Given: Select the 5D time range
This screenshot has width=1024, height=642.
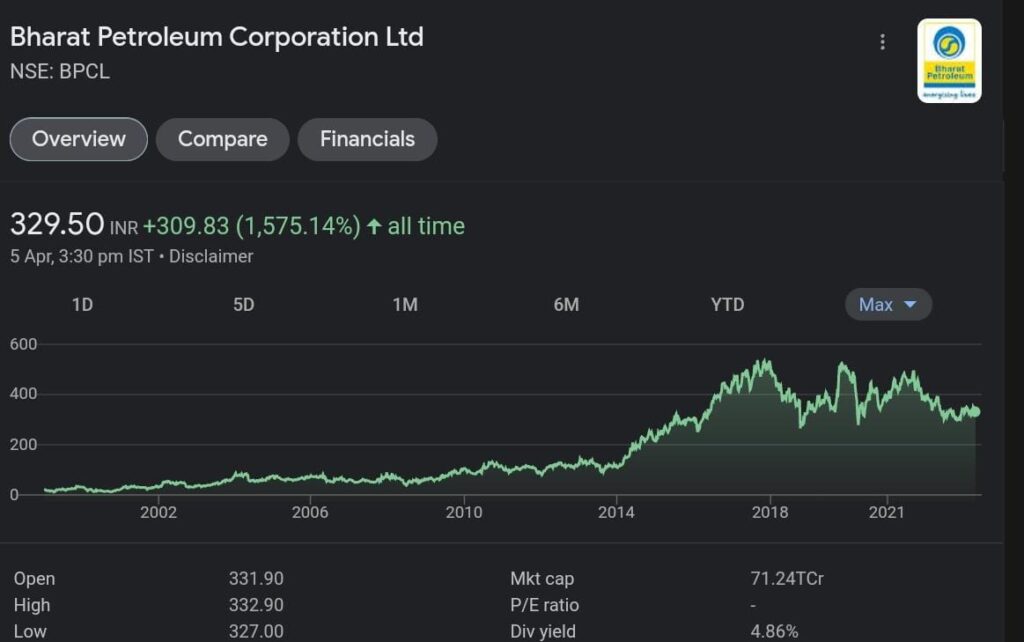Looking at the screenshot, I should click(244, 304).
